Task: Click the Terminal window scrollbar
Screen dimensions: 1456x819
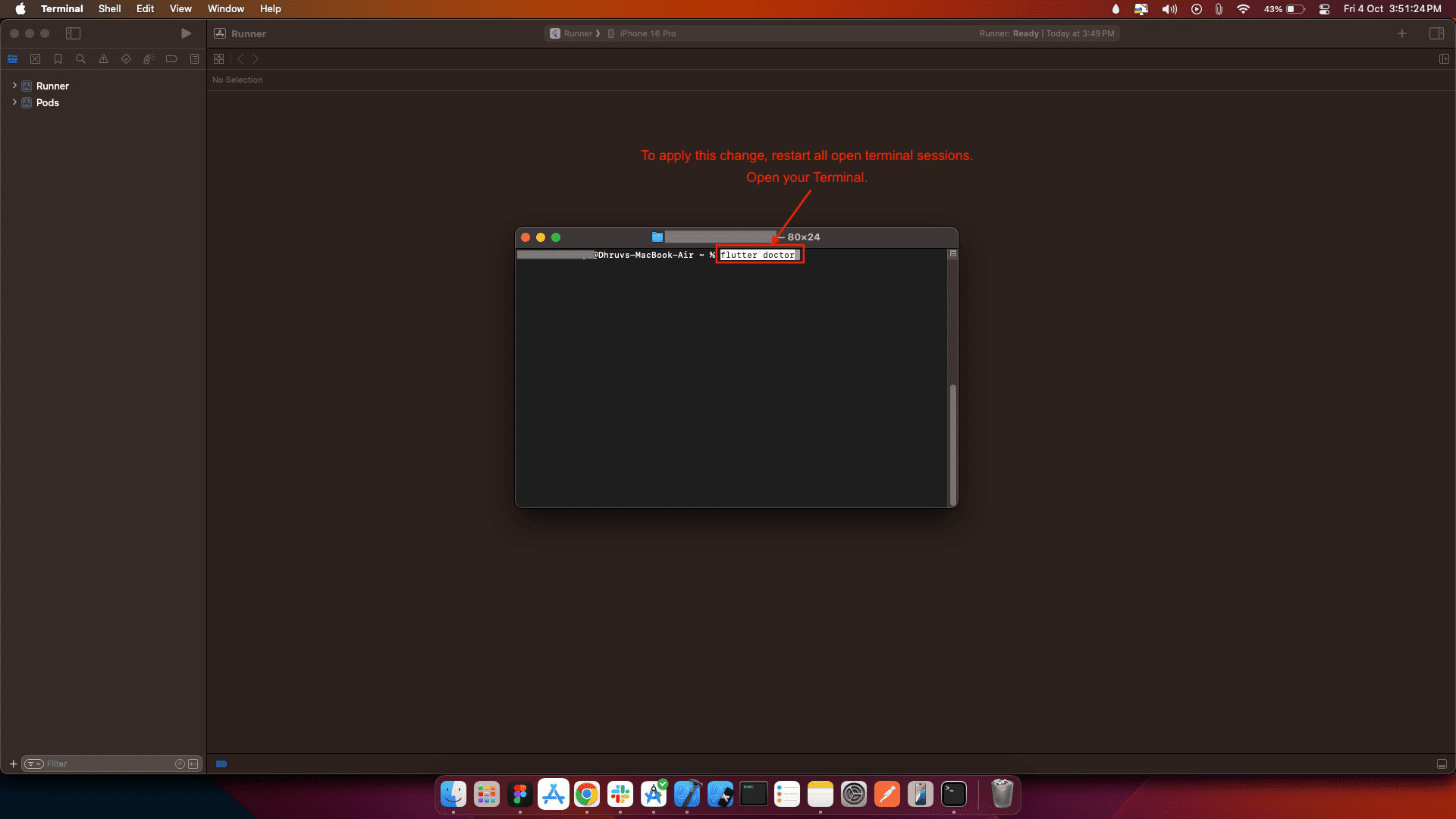Action: (953, 444)
